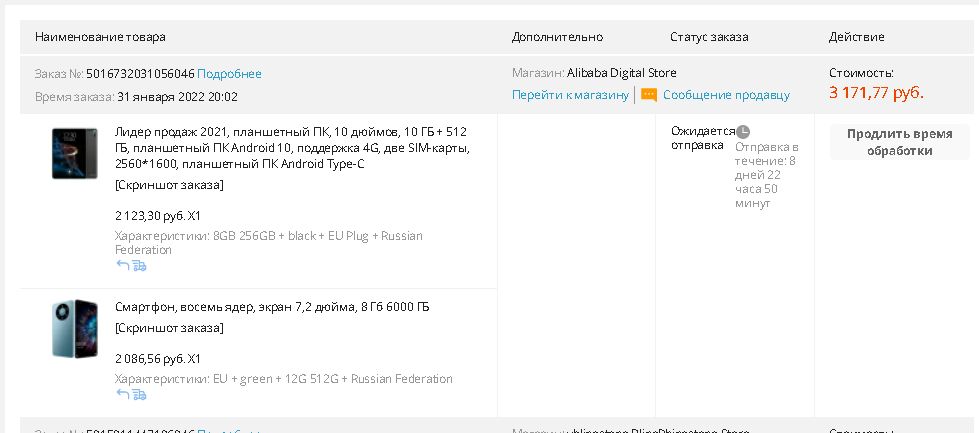Viewport: 979px width, 433px height.
Task: Open tablet PC product title link
Action: click(291, 148)
